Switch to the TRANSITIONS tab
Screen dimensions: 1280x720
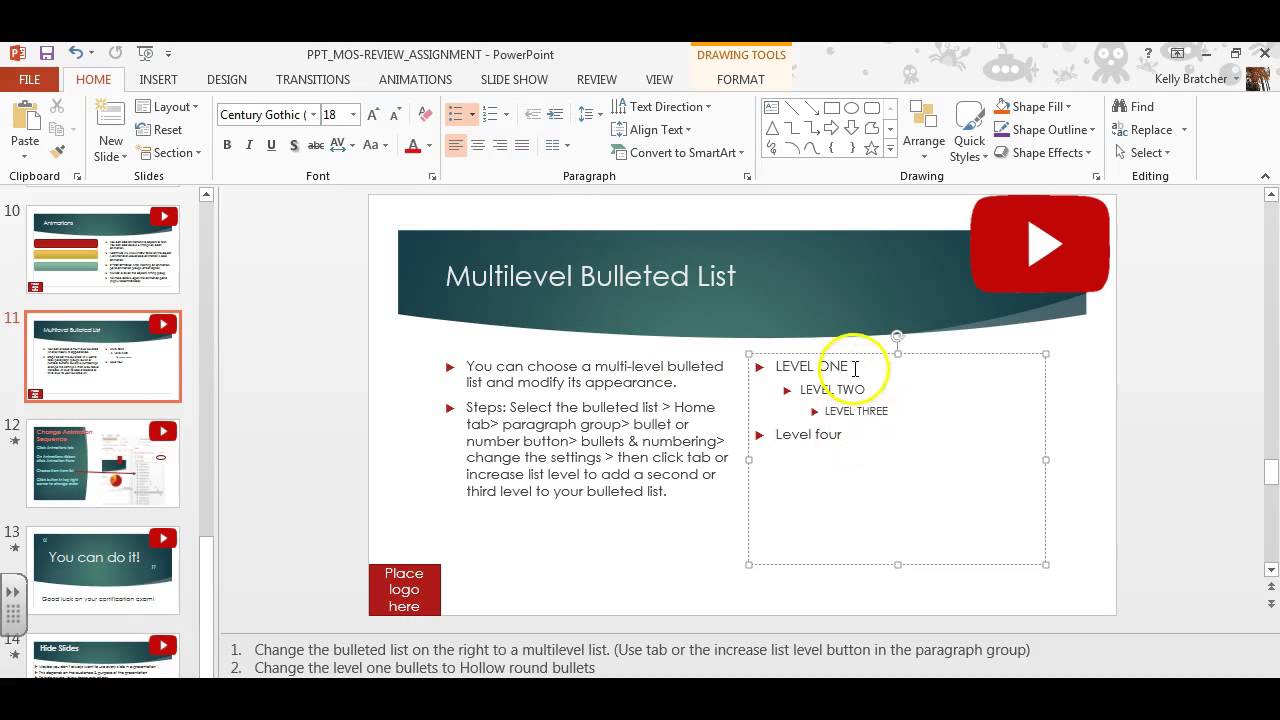coord(313,80)
